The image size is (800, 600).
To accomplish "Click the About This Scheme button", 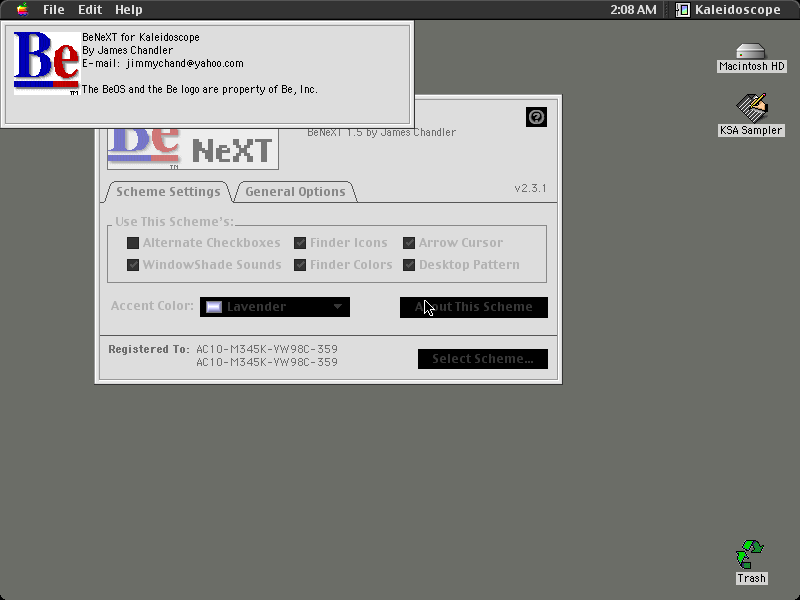I will (474, 307).
